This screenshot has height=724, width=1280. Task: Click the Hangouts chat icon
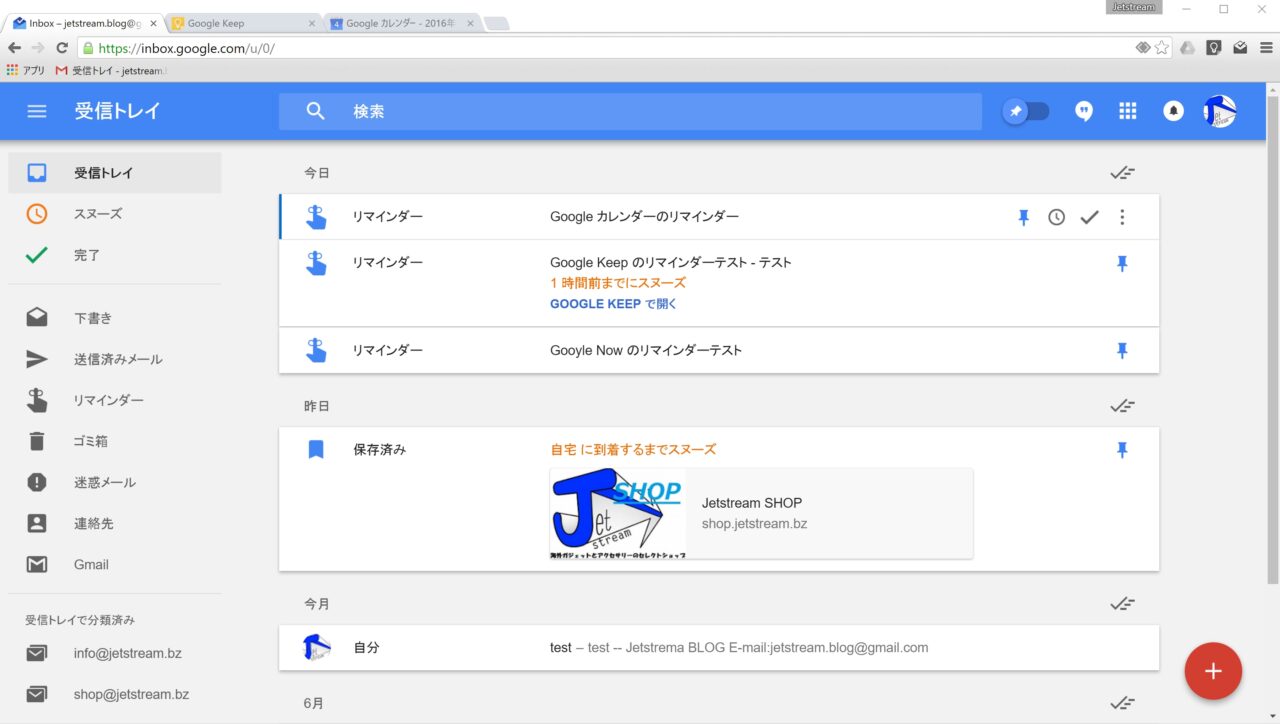tap(1084, 111)
